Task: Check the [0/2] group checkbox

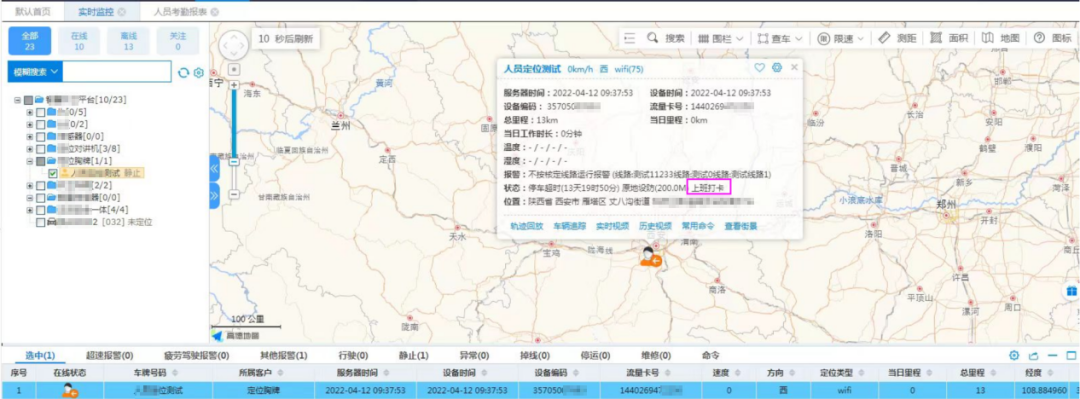Action: pyautogui.click(x=41, y=124)
